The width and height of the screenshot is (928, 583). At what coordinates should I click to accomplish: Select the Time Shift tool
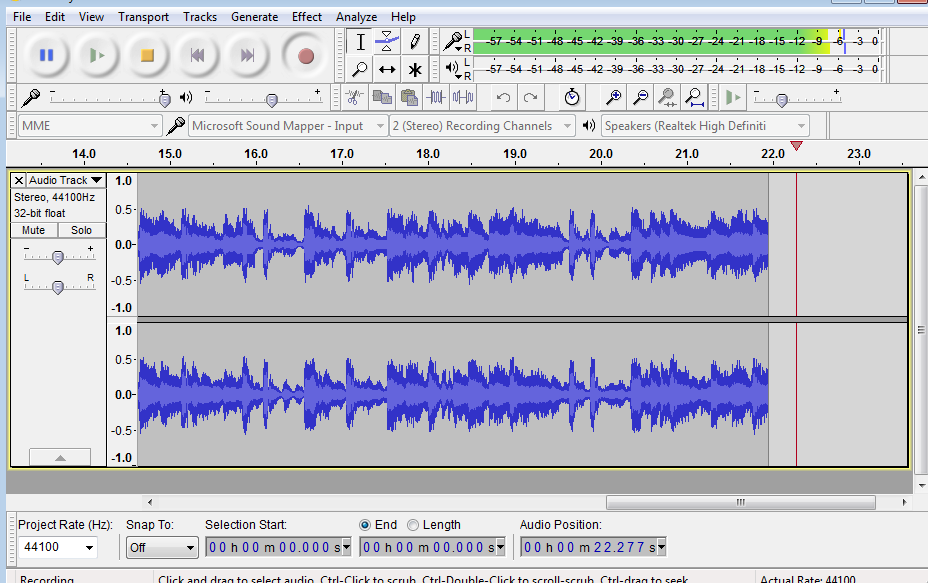(x=387, y=69)
